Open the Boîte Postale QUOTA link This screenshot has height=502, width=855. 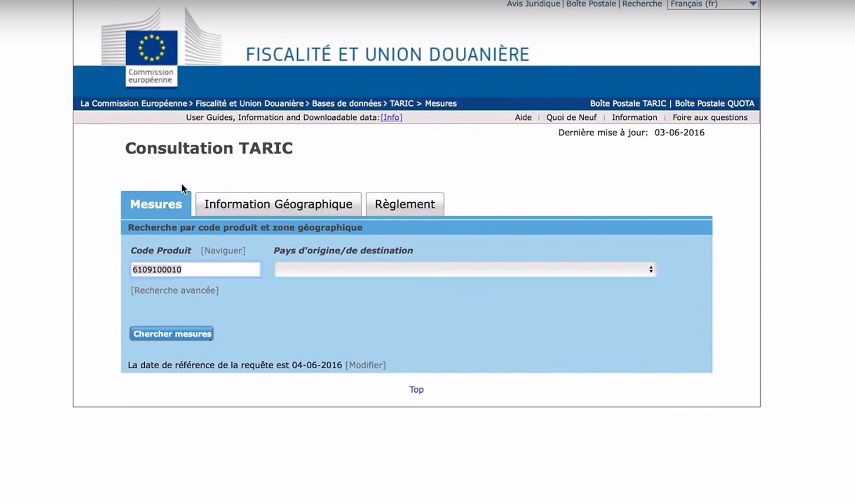point(714,104)
